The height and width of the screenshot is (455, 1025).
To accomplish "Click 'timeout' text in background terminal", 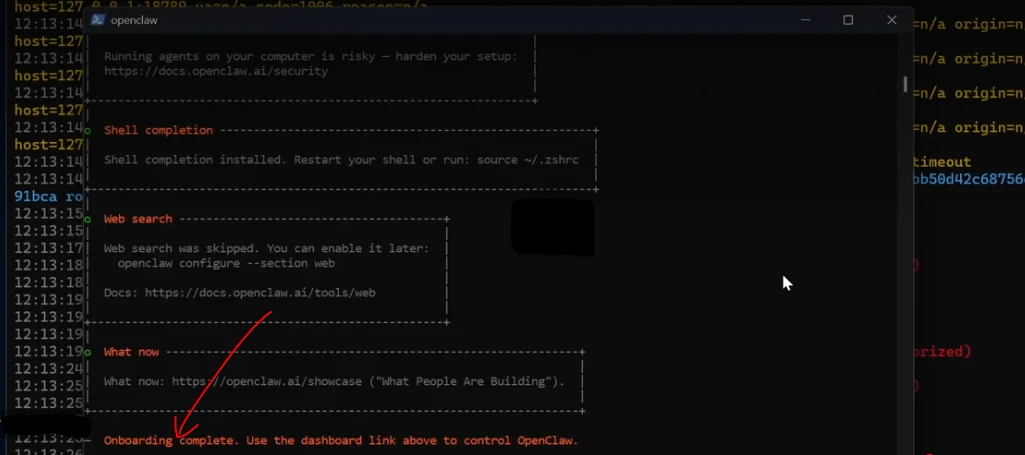I will (x=942, y=161).
